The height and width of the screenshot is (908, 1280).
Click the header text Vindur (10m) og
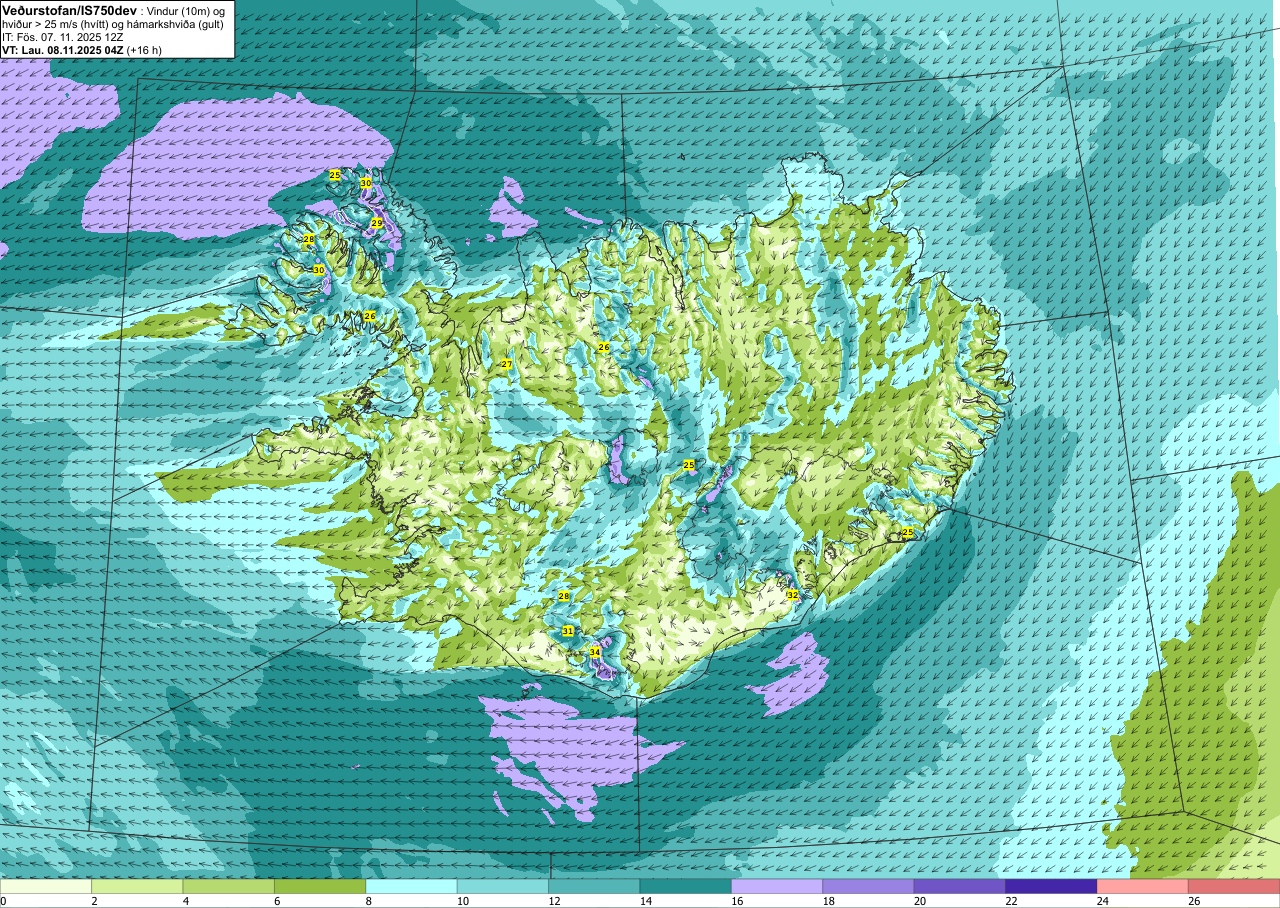187,10
